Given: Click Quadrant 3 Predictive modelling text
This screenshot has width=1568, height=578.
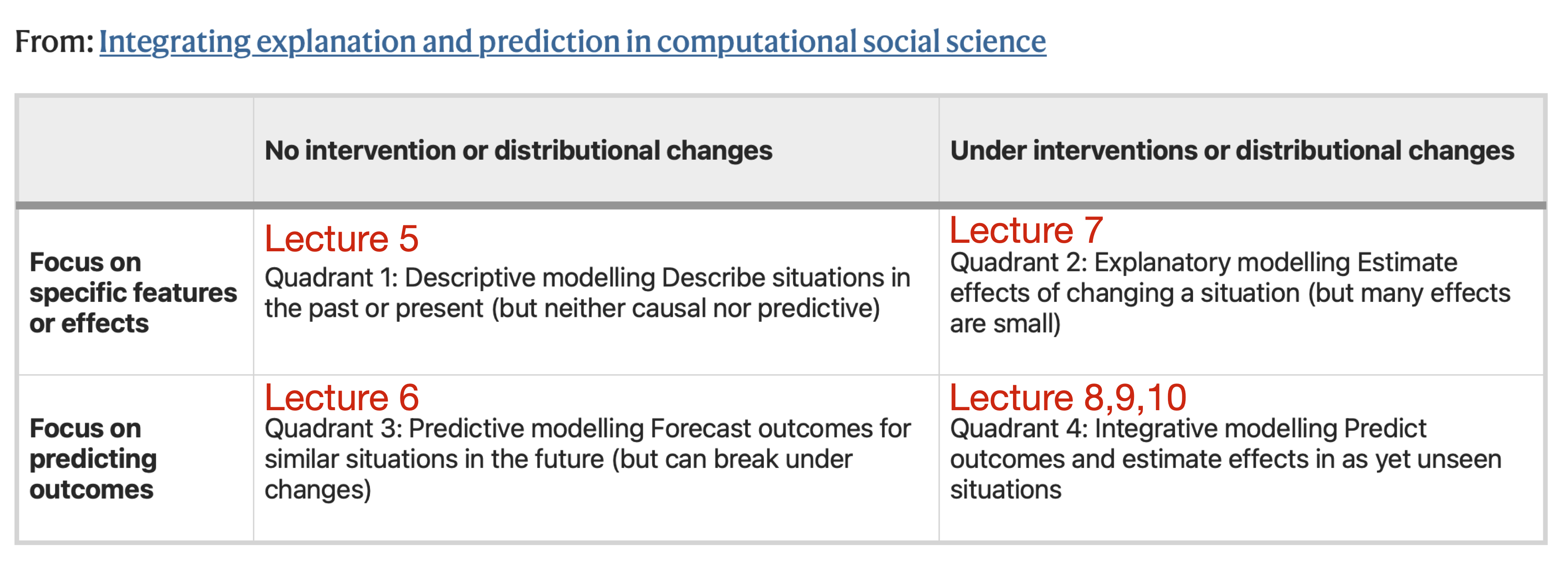Looking at the screenshot, I should (x=587, y=459).
